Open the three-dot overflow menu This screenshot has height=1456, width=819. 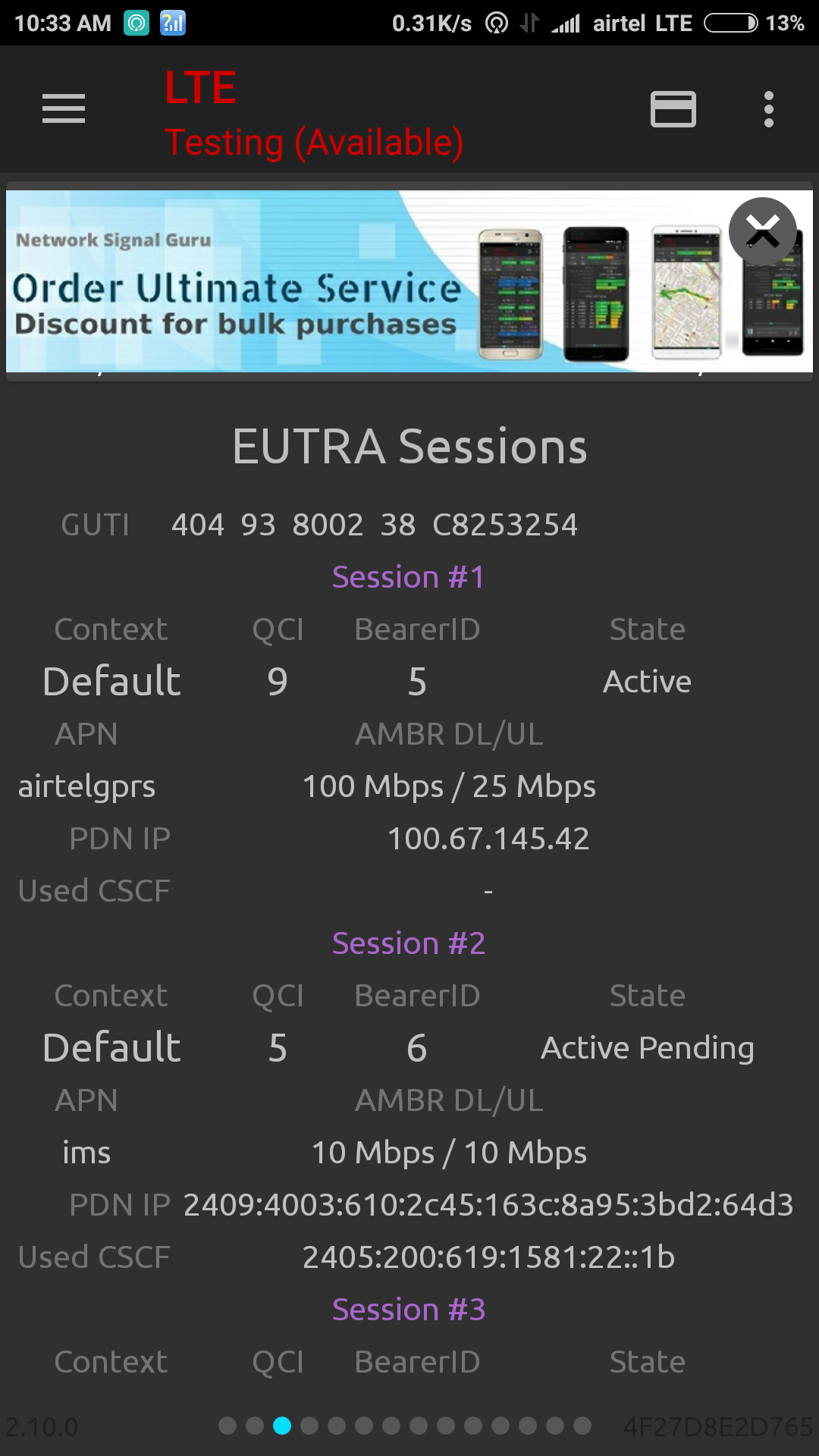pyautogui.click(x=768, y=109)
